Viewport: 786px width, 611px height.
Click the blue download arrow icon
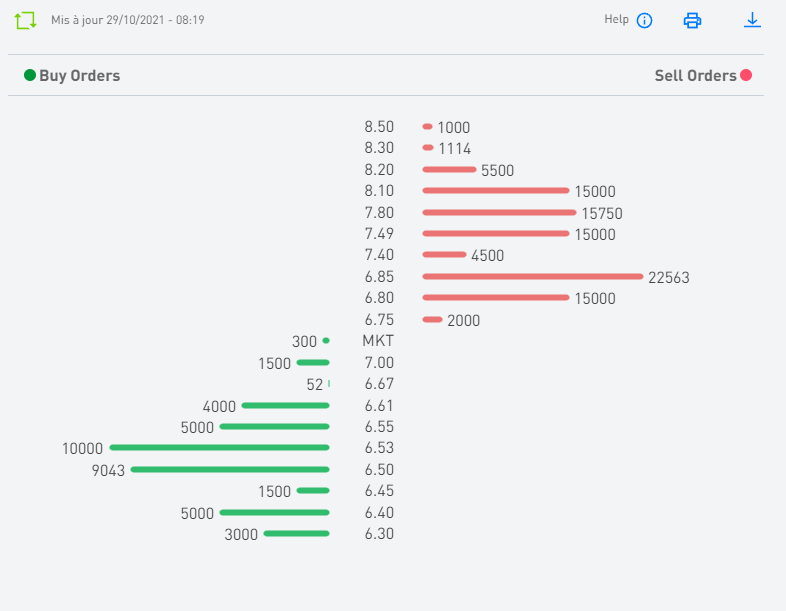coord(752,20)
